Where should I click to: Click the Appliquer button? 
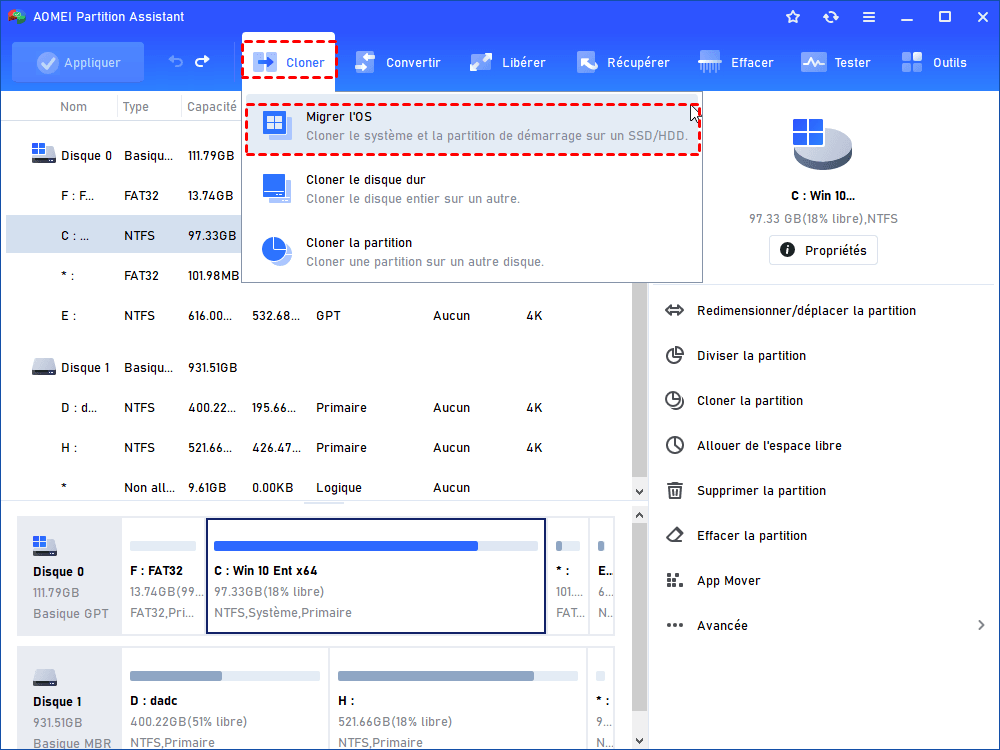78,62
